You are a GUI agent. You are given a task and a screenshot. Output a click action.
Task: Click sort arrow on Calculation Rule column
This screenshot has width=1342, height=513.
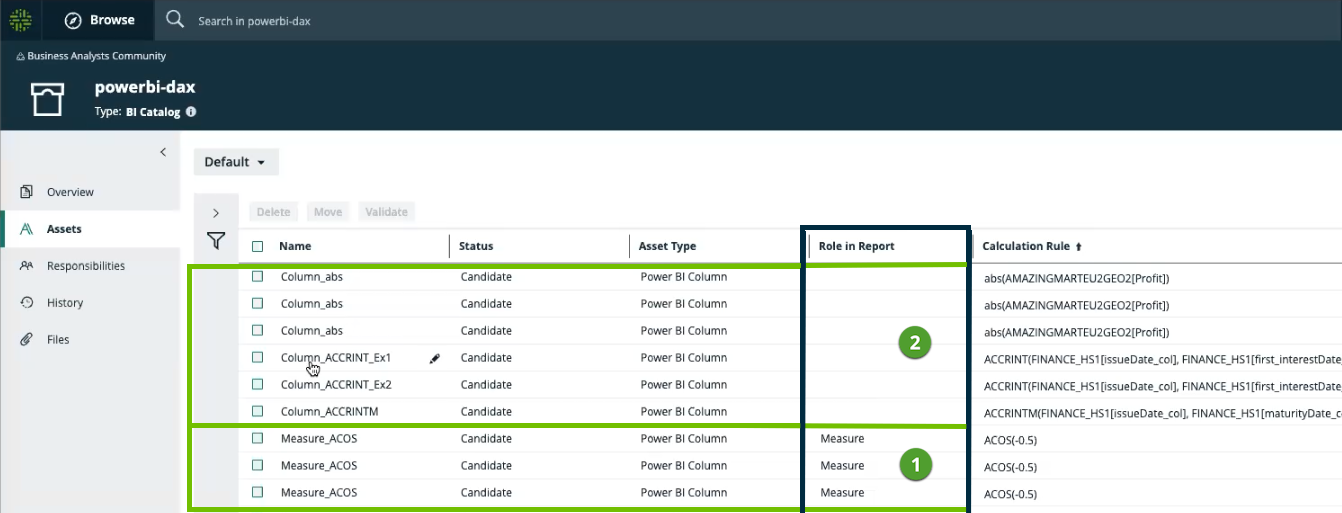pos(1079,246)
